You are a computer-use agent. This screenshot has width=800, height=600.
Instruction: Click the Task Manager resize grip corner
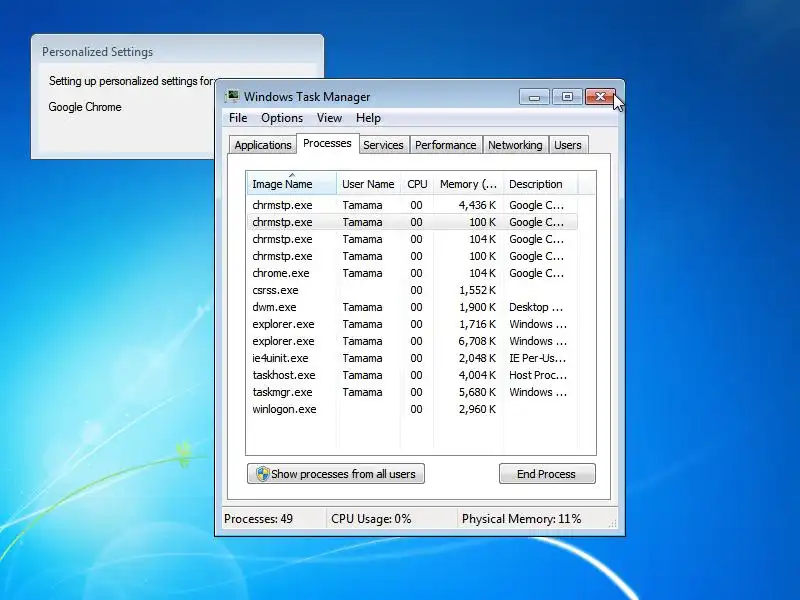tap(613, 523)
